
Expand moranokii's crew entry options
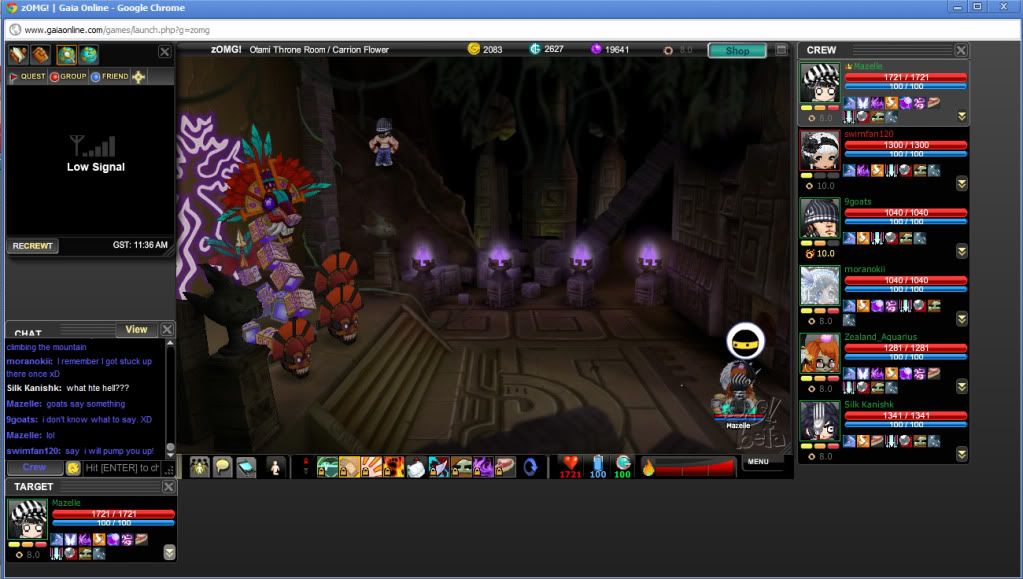tap(962, 319)
